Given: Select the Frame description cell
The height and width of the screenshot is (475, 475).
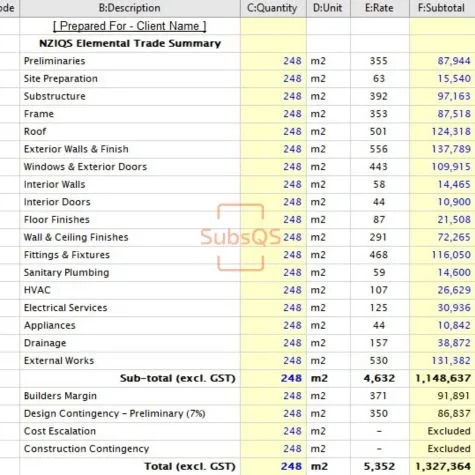Looking at the screenshot, I should 130,114.
